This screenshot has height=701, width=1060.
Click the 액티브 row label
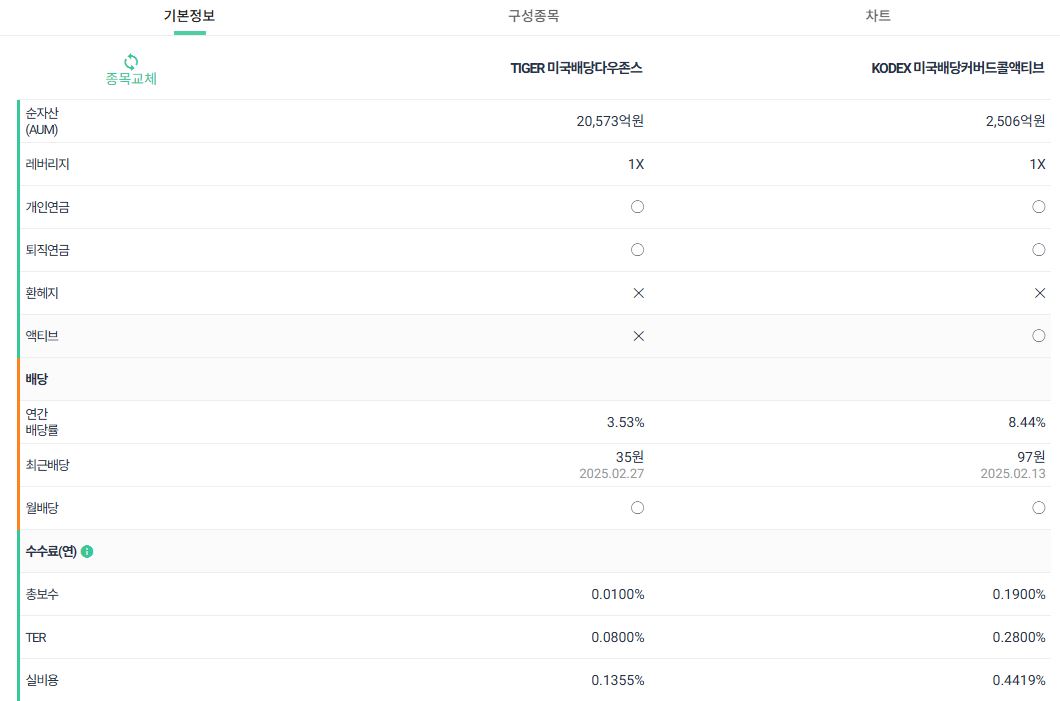[42, 336]
